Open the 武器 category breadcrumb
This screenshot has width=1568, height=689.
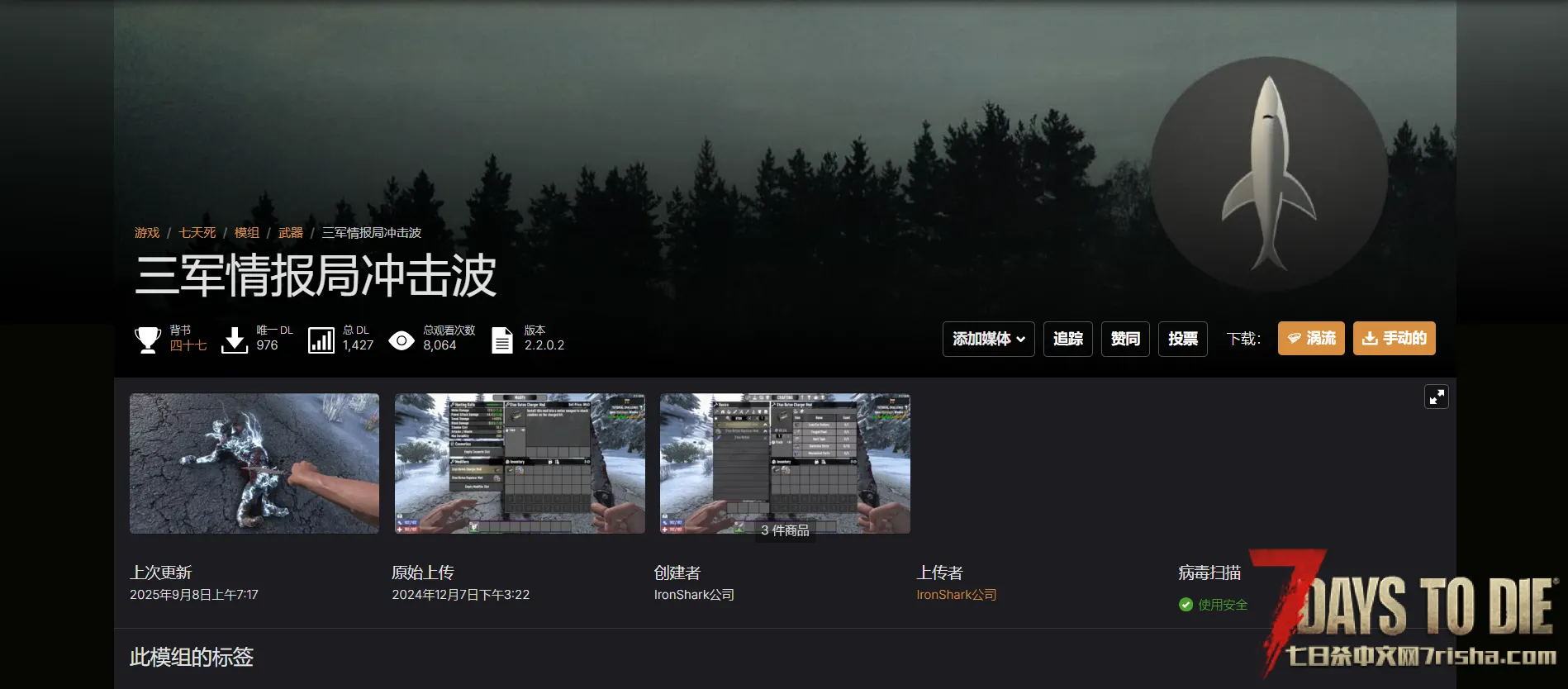click(291, 233)
